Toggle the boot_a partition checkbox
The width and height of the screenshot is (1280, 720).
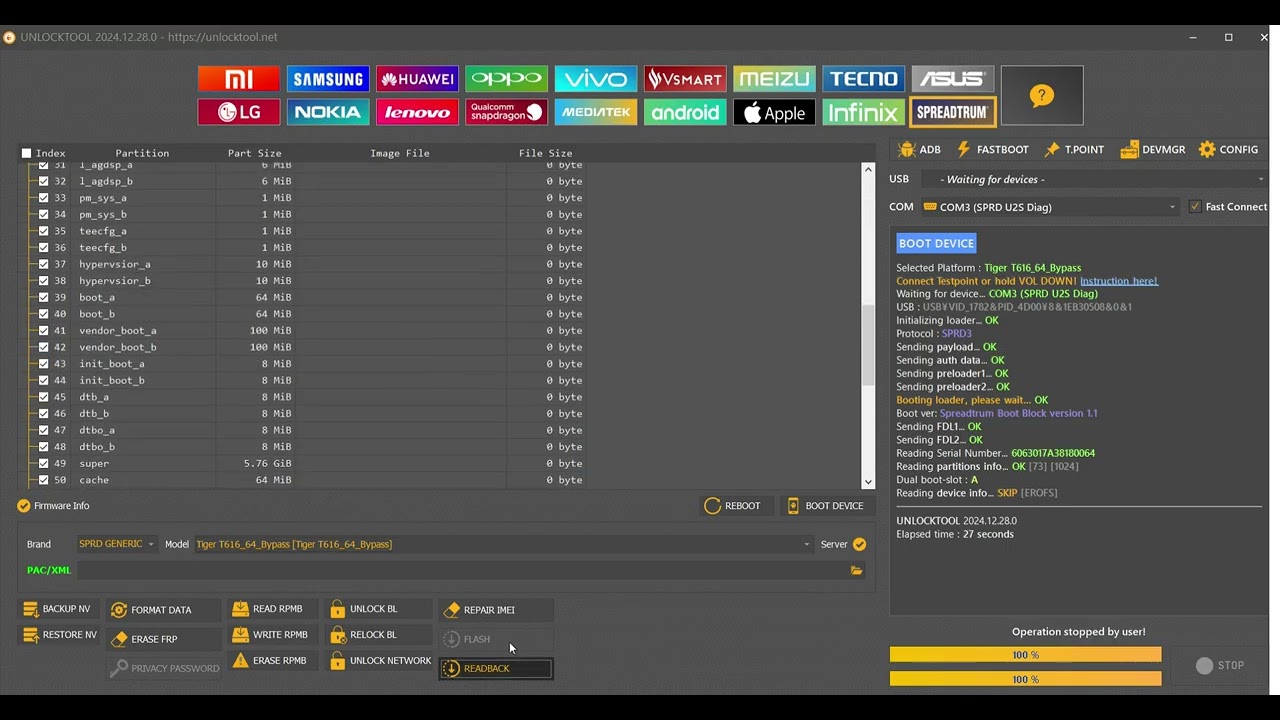[44, 297]
